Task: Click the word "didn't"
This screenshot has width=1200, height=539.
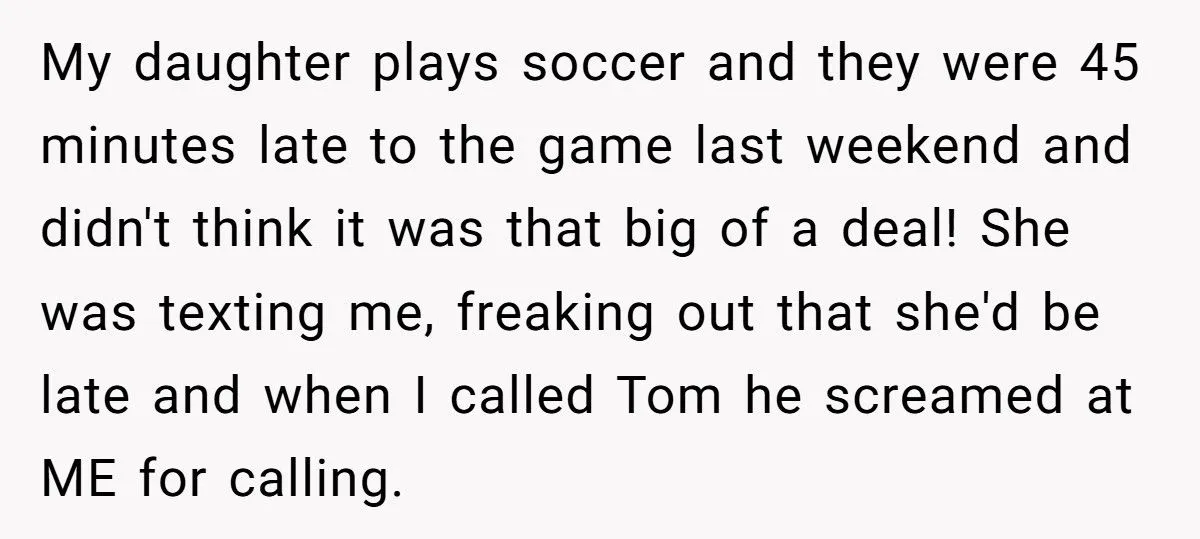Action: coord(97,230)
